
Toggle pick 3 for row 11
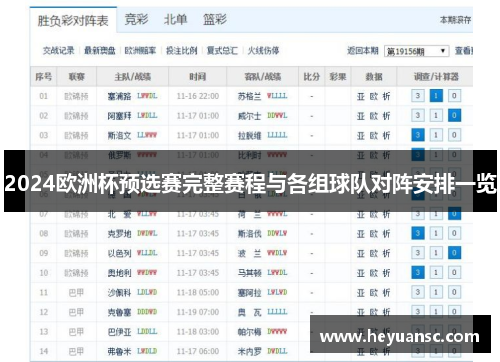pos(418,292)
